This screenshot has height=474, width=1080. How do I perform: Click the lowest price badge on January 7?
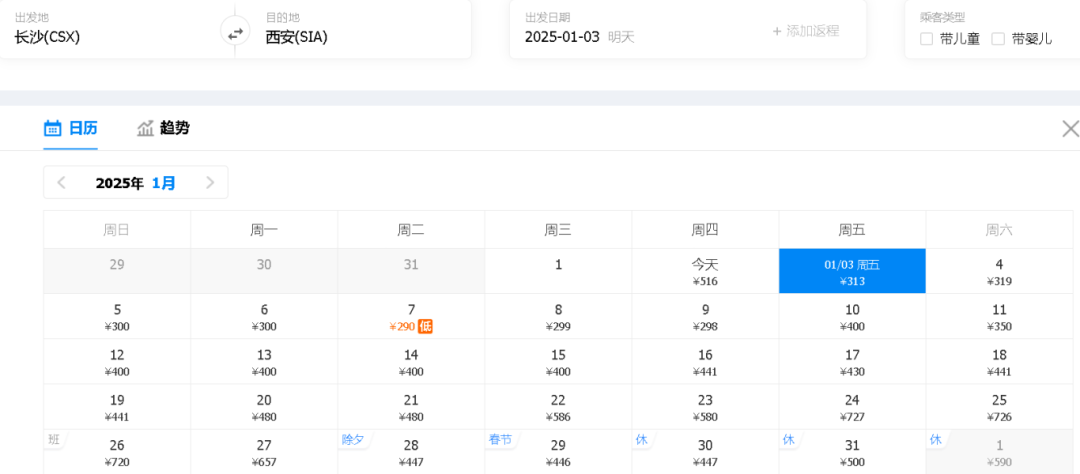pyautogui.click(x=425, y=326)
